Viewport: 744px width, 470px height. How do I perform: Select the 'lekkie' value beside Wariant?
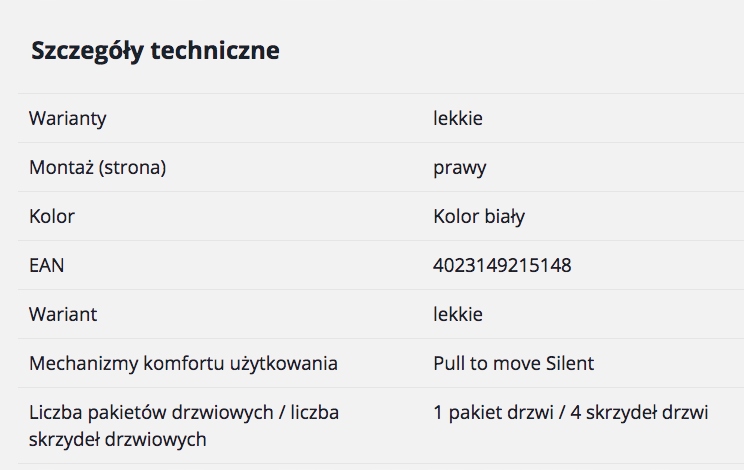tap(457, 314)
